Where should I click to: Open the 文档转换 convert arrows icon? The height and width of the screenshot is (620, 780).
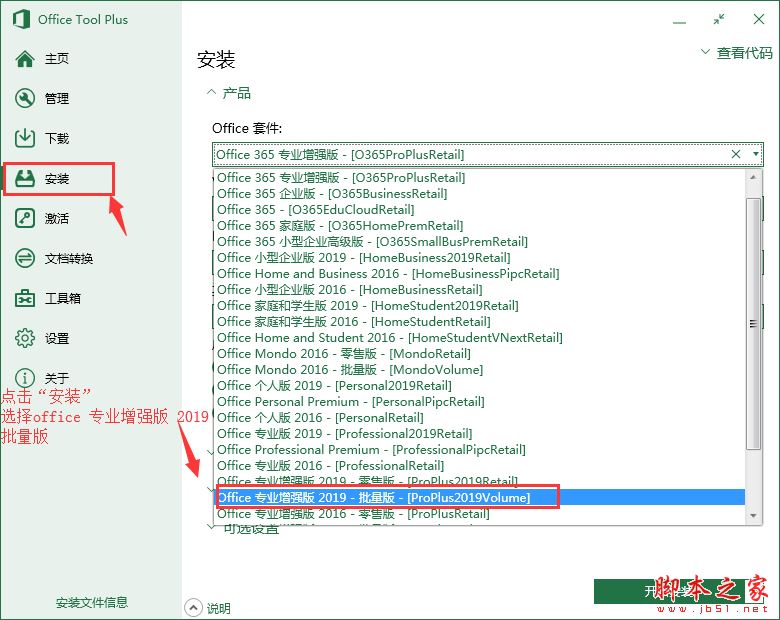click(25, 258)
